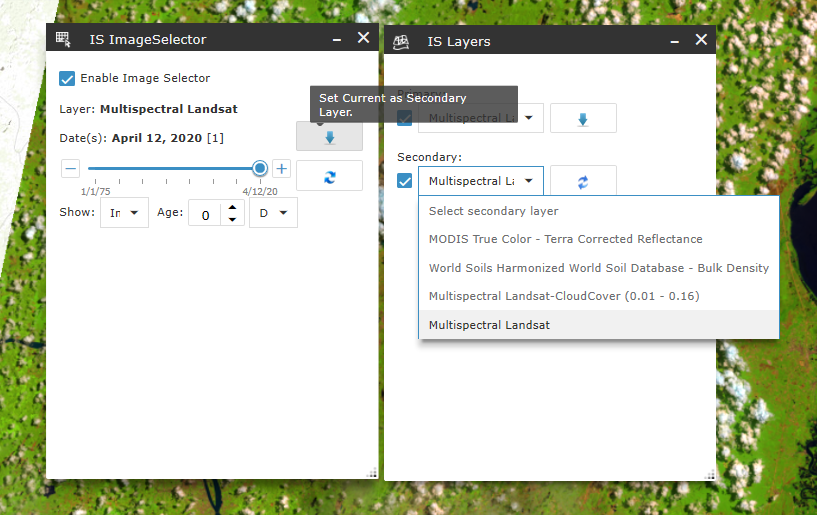
Task: Click the date slider handle at 4/12/20
Action: [x=259, y=168]
